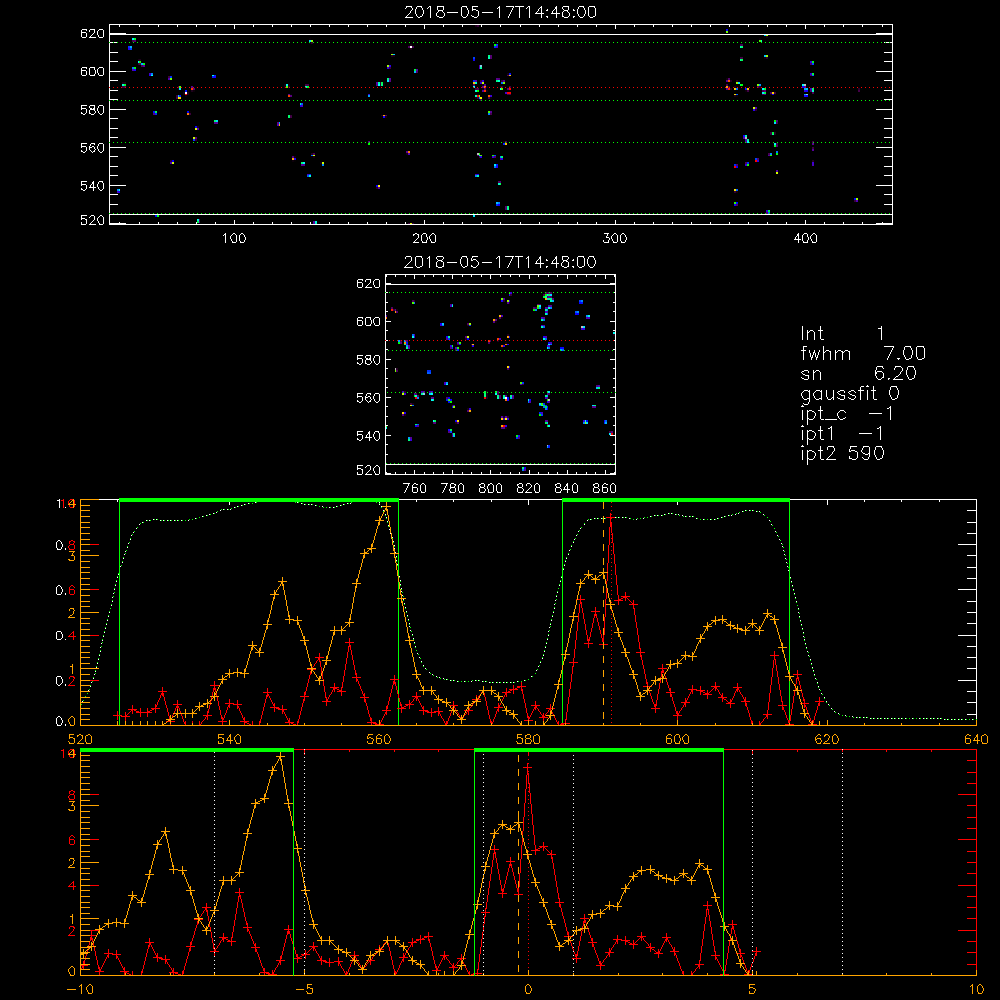Select the 'Int 1' parameter line
The height and width of the screenshot is (1000, 1000).
click(x=842, y=334)
